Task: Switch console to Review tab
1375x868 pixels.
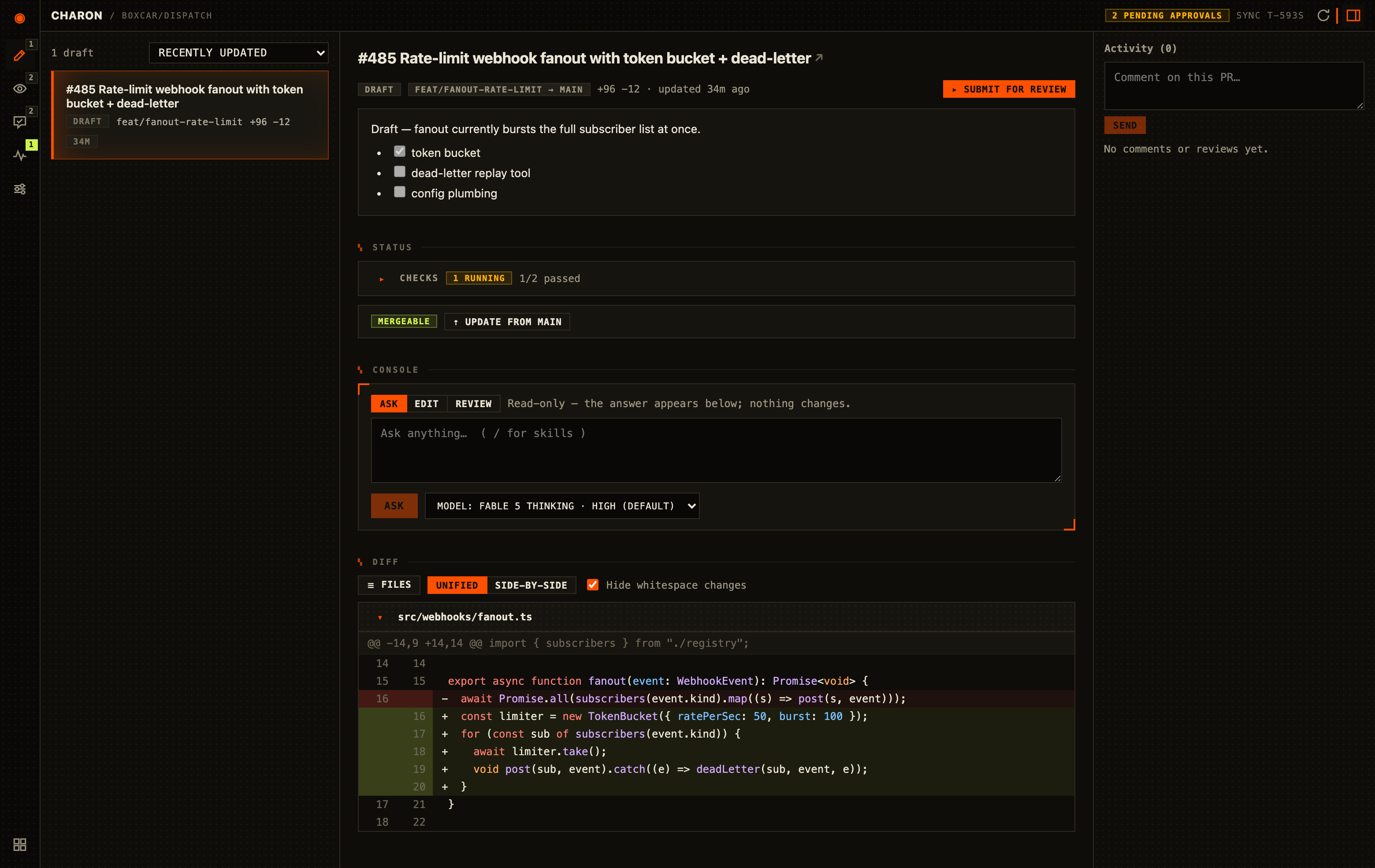Action: pyautogui.click(x=473, y=404)
